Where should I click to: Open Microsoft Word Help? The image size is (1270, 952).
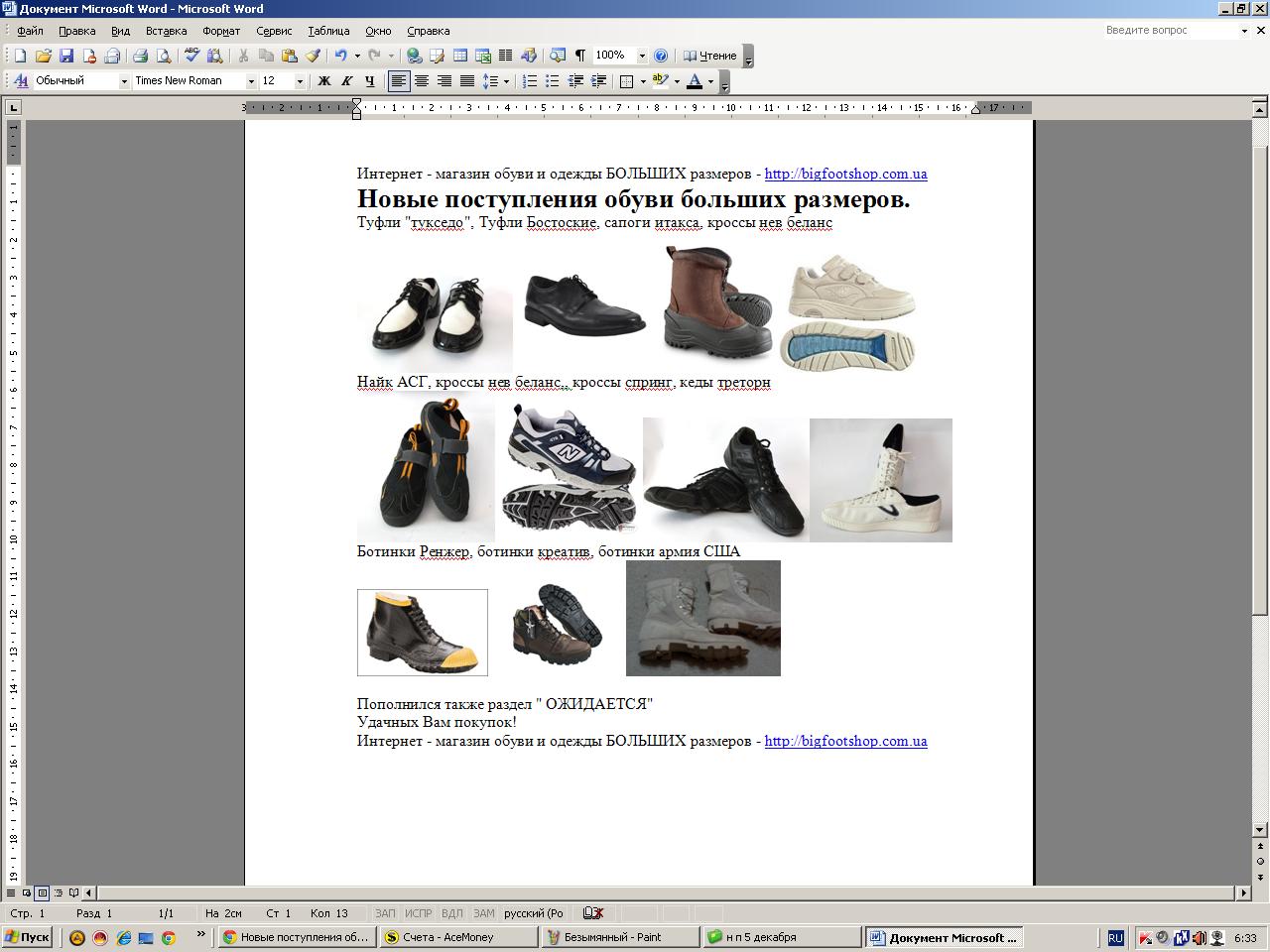pyautogui.click(x=661, y=57)
